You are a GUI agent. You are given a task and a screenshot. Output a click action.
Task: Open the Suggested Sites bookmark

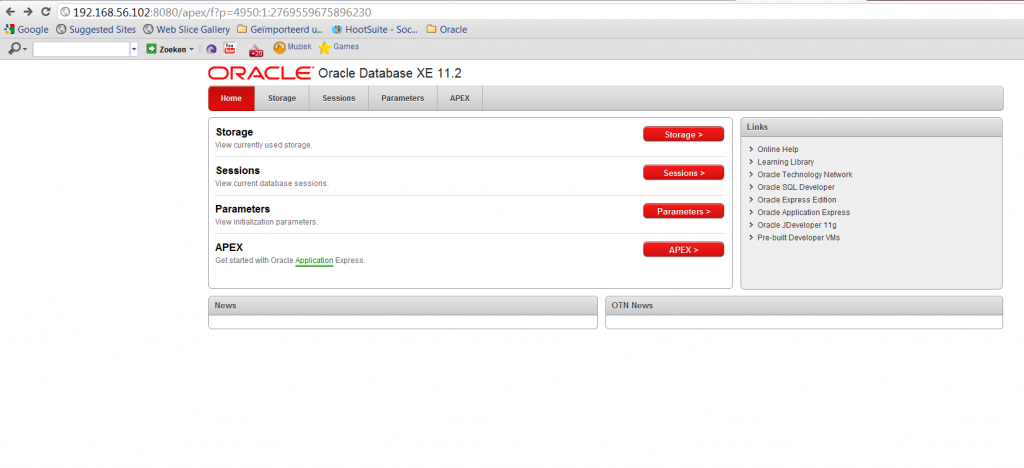[96, 29]
